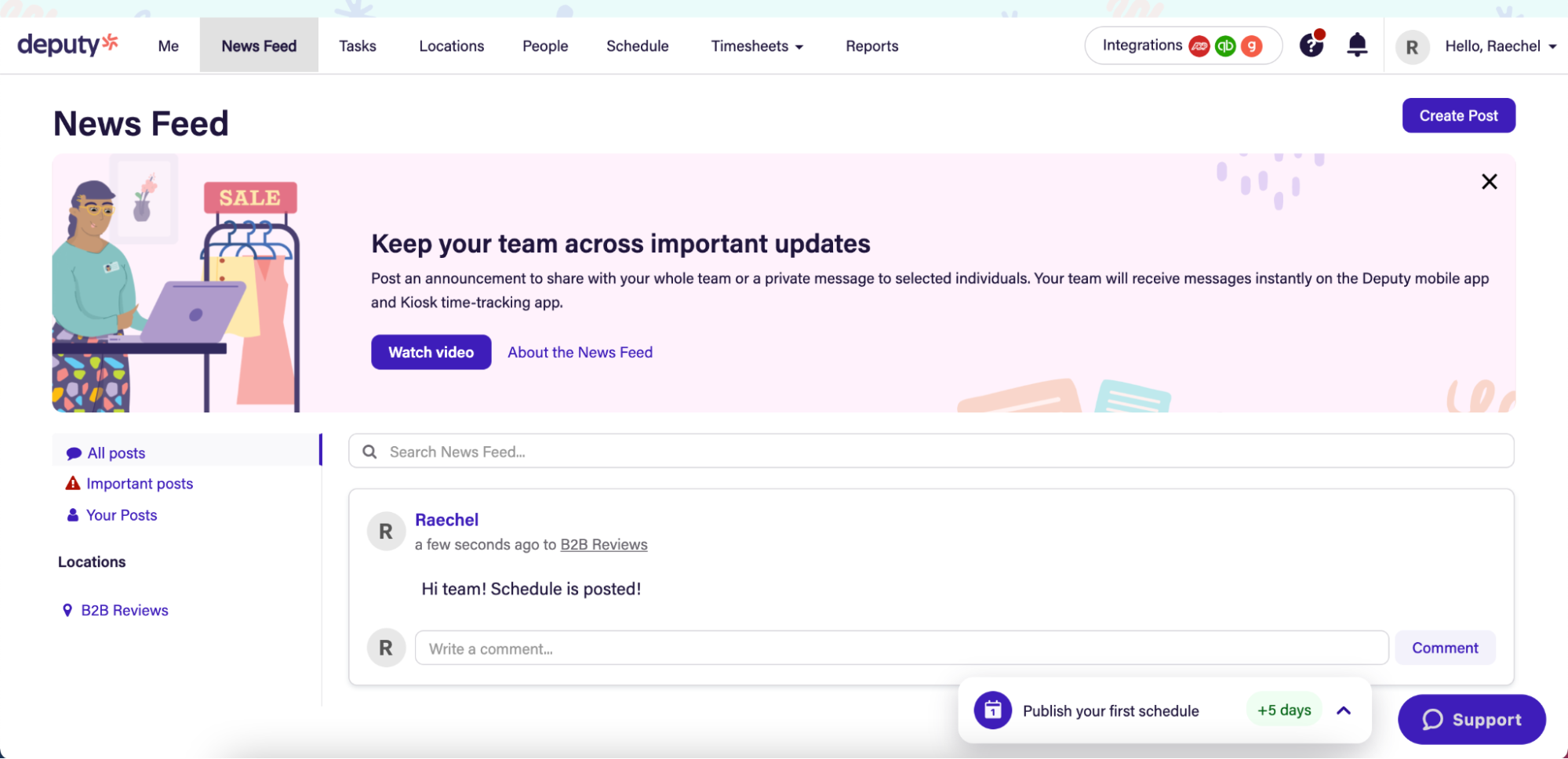Click the red ADP integration icon
This screenshot has width=1568, height=759.
point(1199,46)
